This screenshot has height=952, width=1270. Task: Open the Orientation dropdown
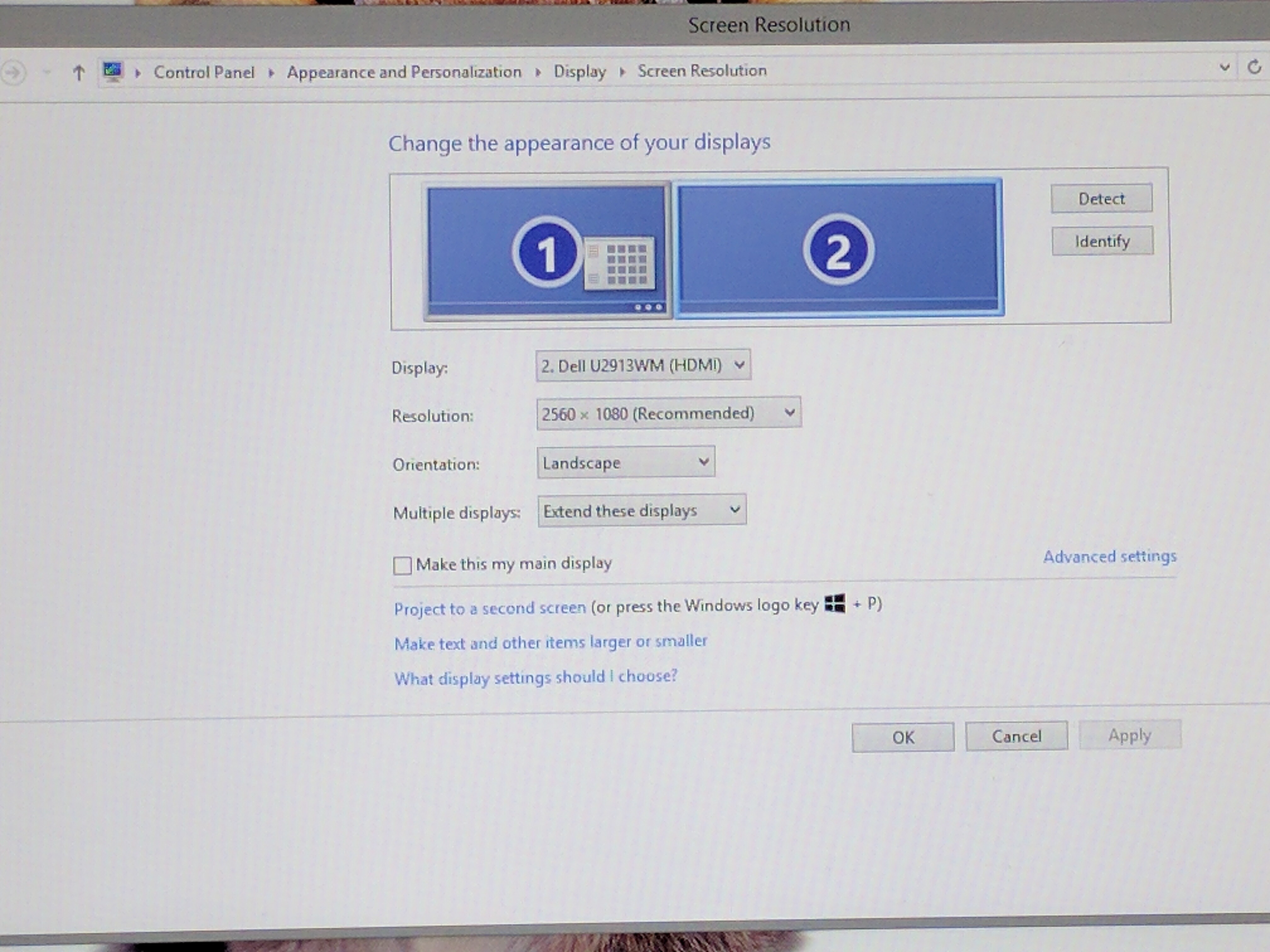click(x=626, y=462)
